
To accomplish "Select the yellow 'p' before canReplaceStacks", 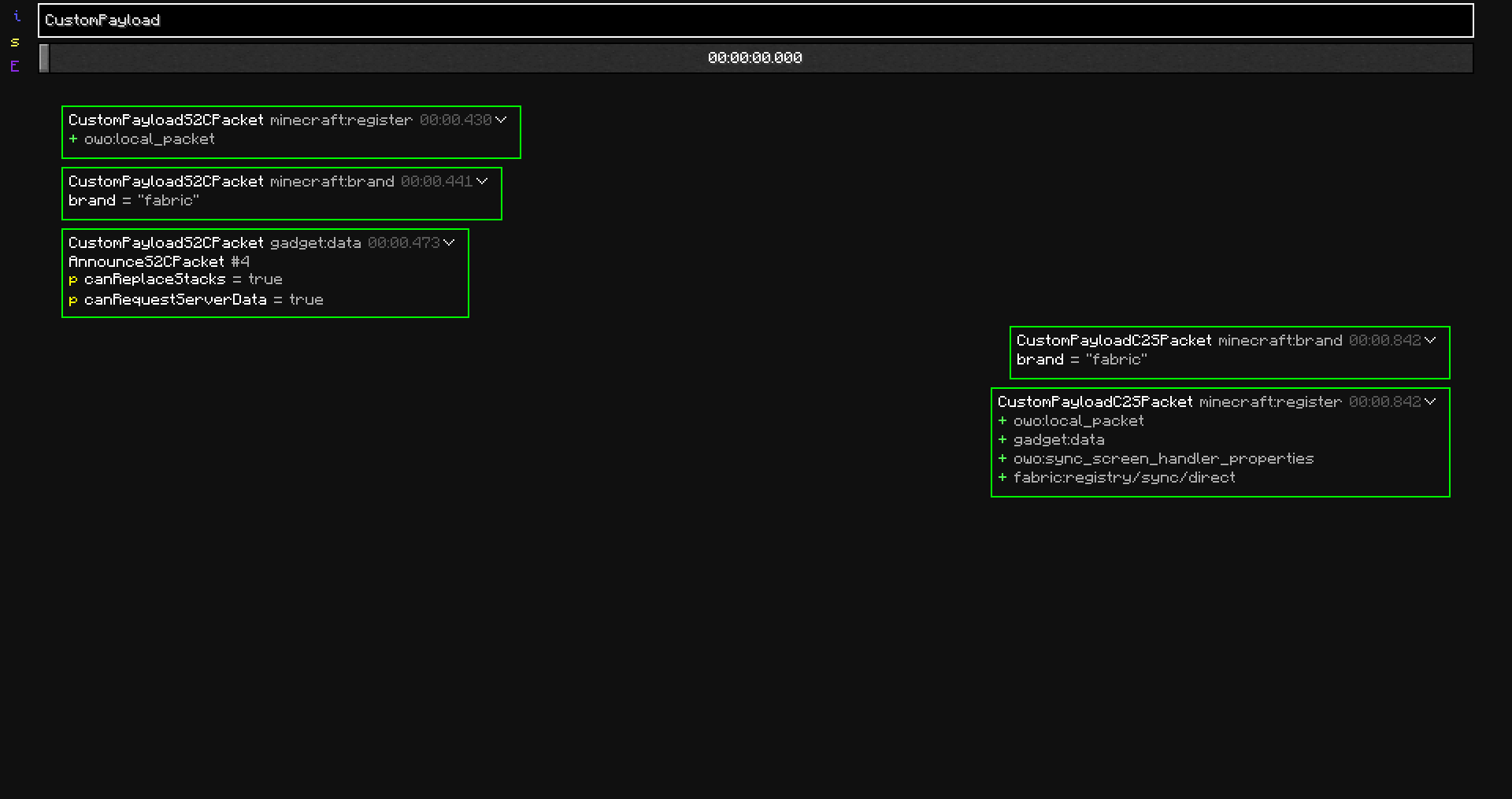I will pyautogui.click(x=72, y=279).
